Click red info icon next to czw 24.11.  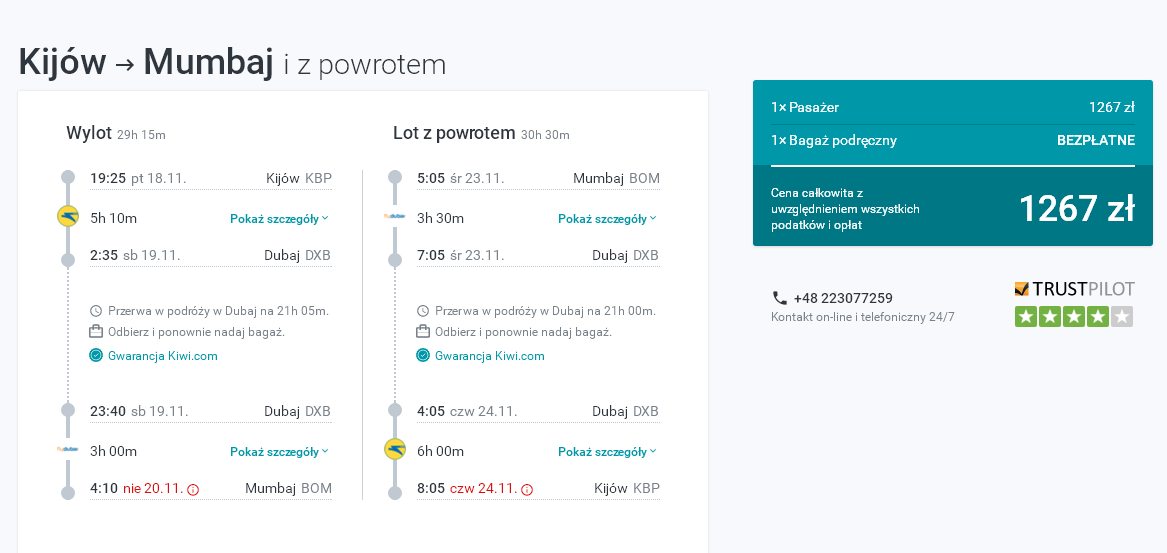tap(527, 489)
